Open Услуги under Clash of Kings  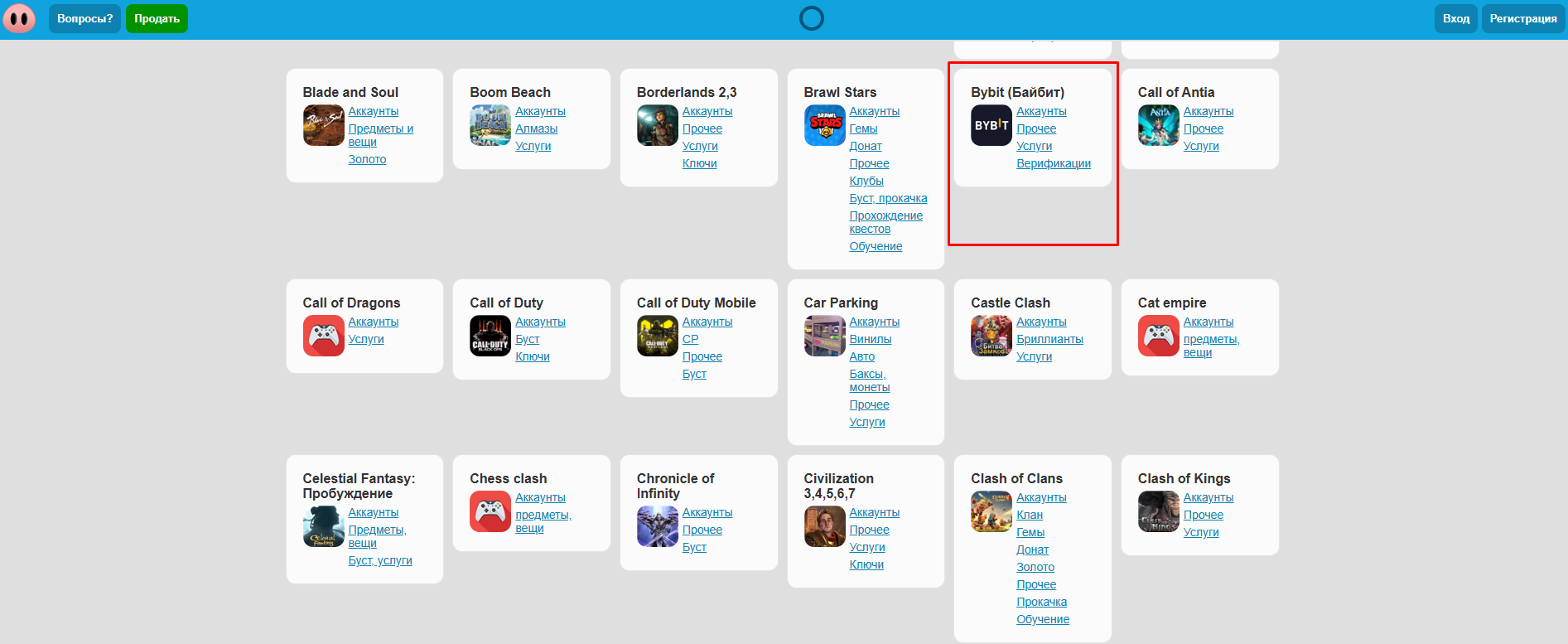pos(1201,532)
